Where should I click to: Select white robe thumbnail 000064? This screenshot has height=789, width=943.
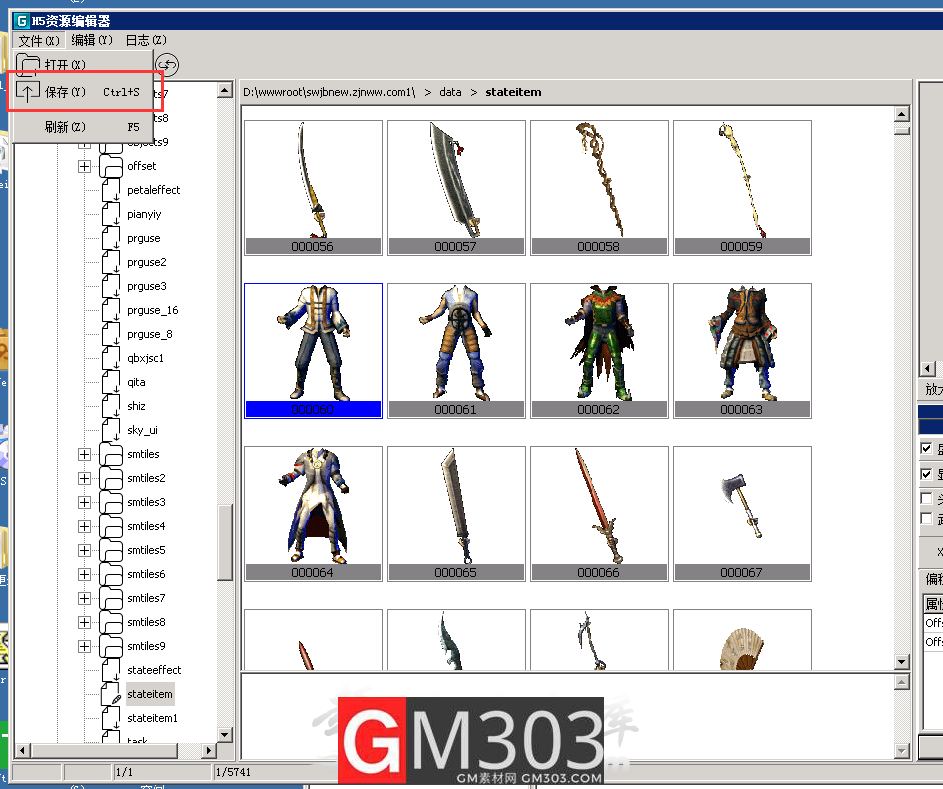313,514
